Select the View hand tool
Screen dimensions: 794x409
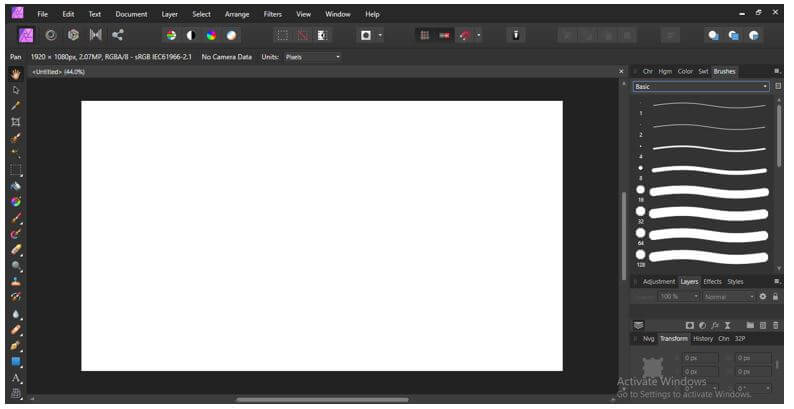coord(16,74)
